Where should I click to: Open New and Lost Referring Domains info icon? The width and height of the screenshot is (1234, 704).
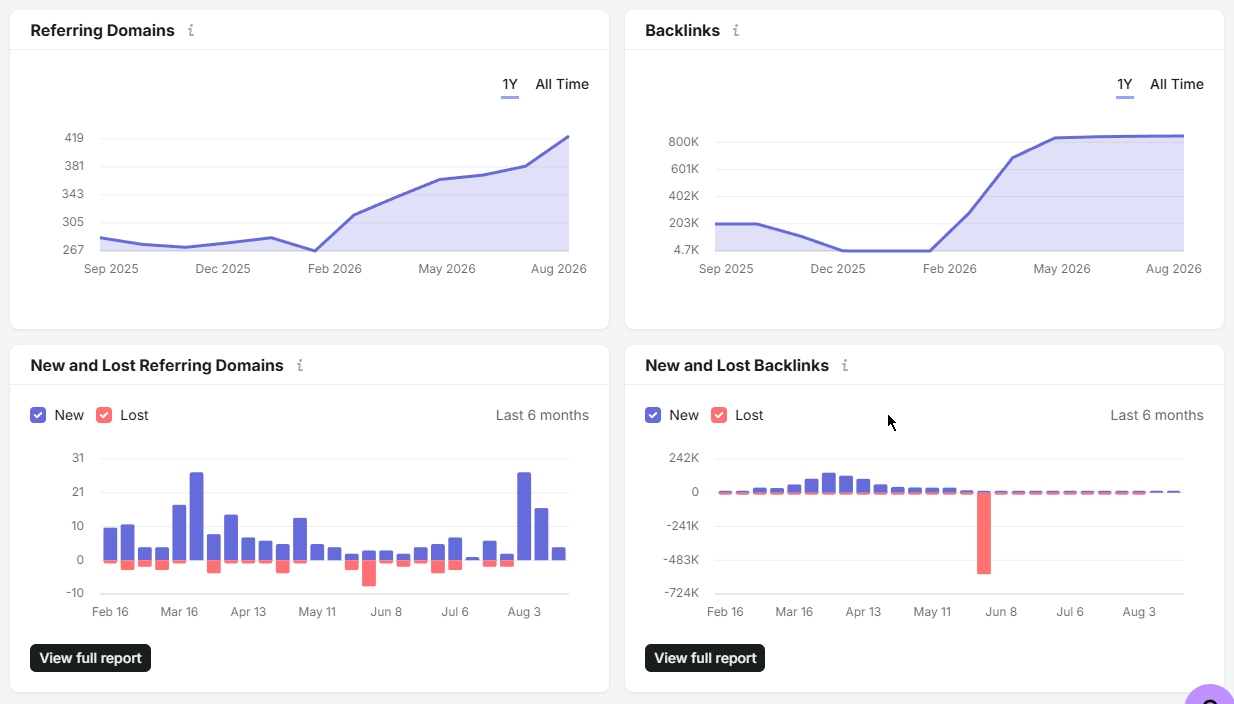coord(300,365)
